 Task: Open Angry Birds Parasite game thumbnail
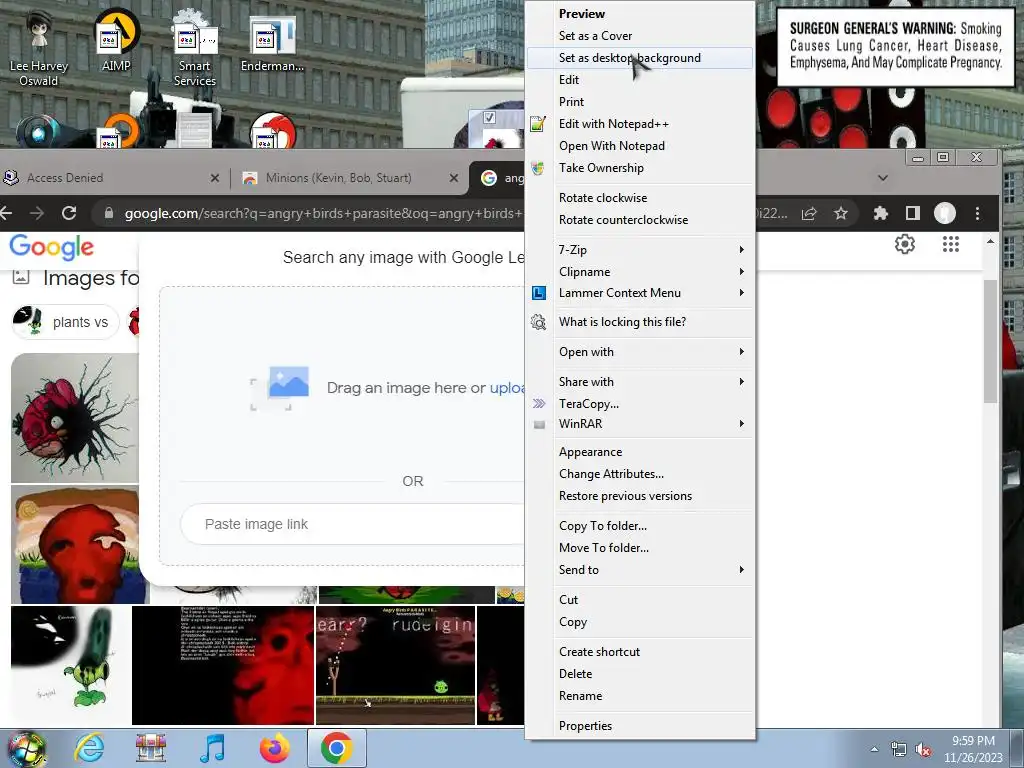pos(395,665)
